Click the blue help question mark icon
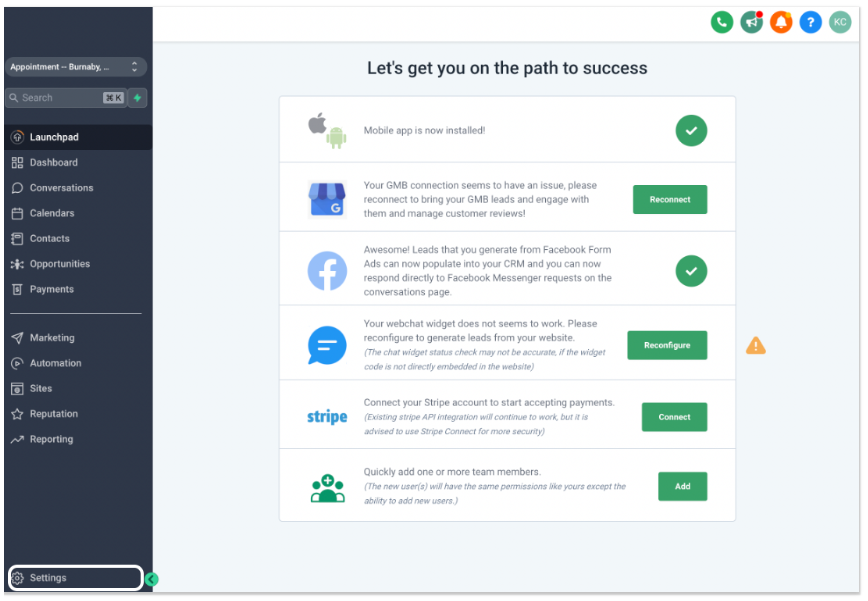This screenshot has width=868, height=601. coord(810,22)
